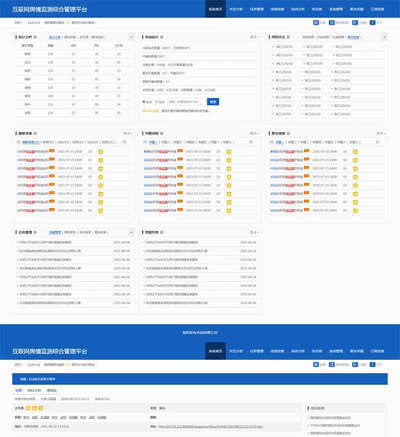Viewport: 400px width, 437px height.
Task: Select the first radio option left of the search field
Action: pyautogui.click(x=144, y=102)
